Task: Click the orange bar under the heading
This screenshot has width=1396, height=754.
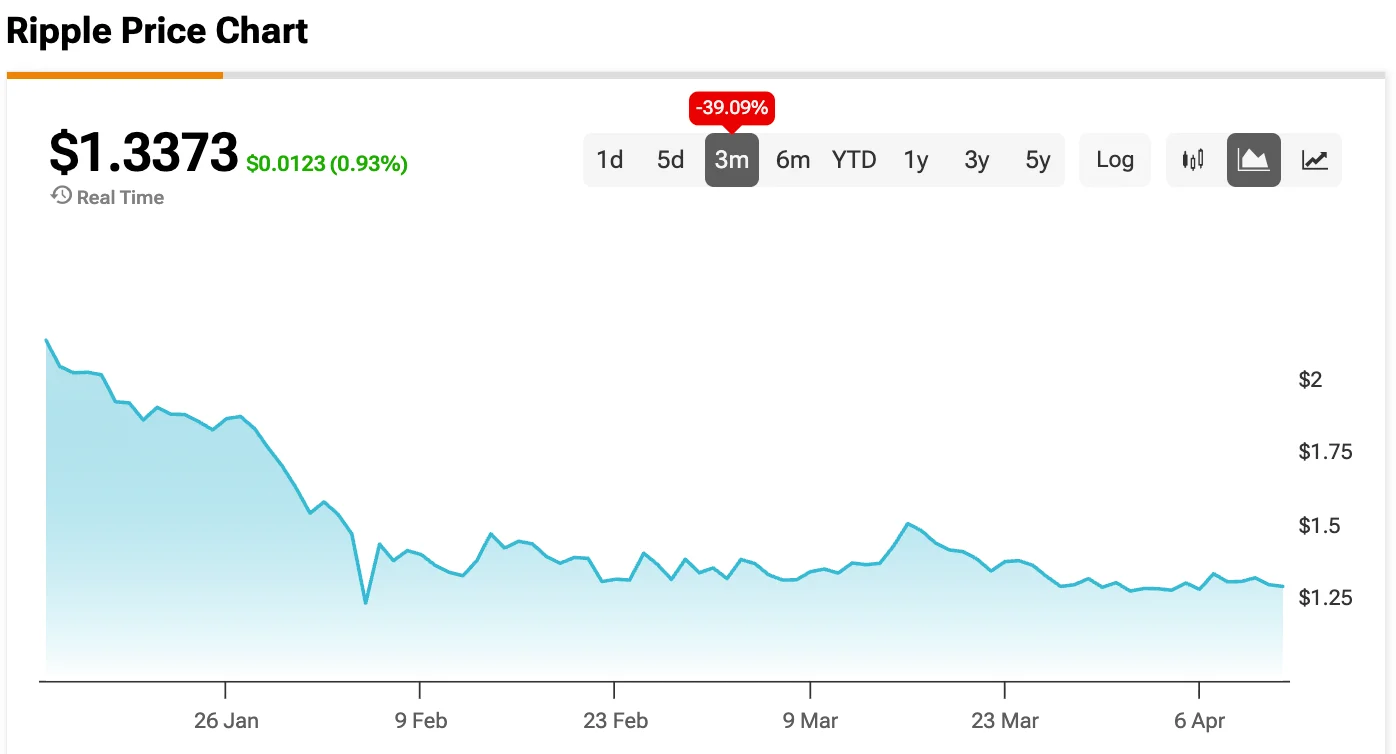Action: coord(114,75)
